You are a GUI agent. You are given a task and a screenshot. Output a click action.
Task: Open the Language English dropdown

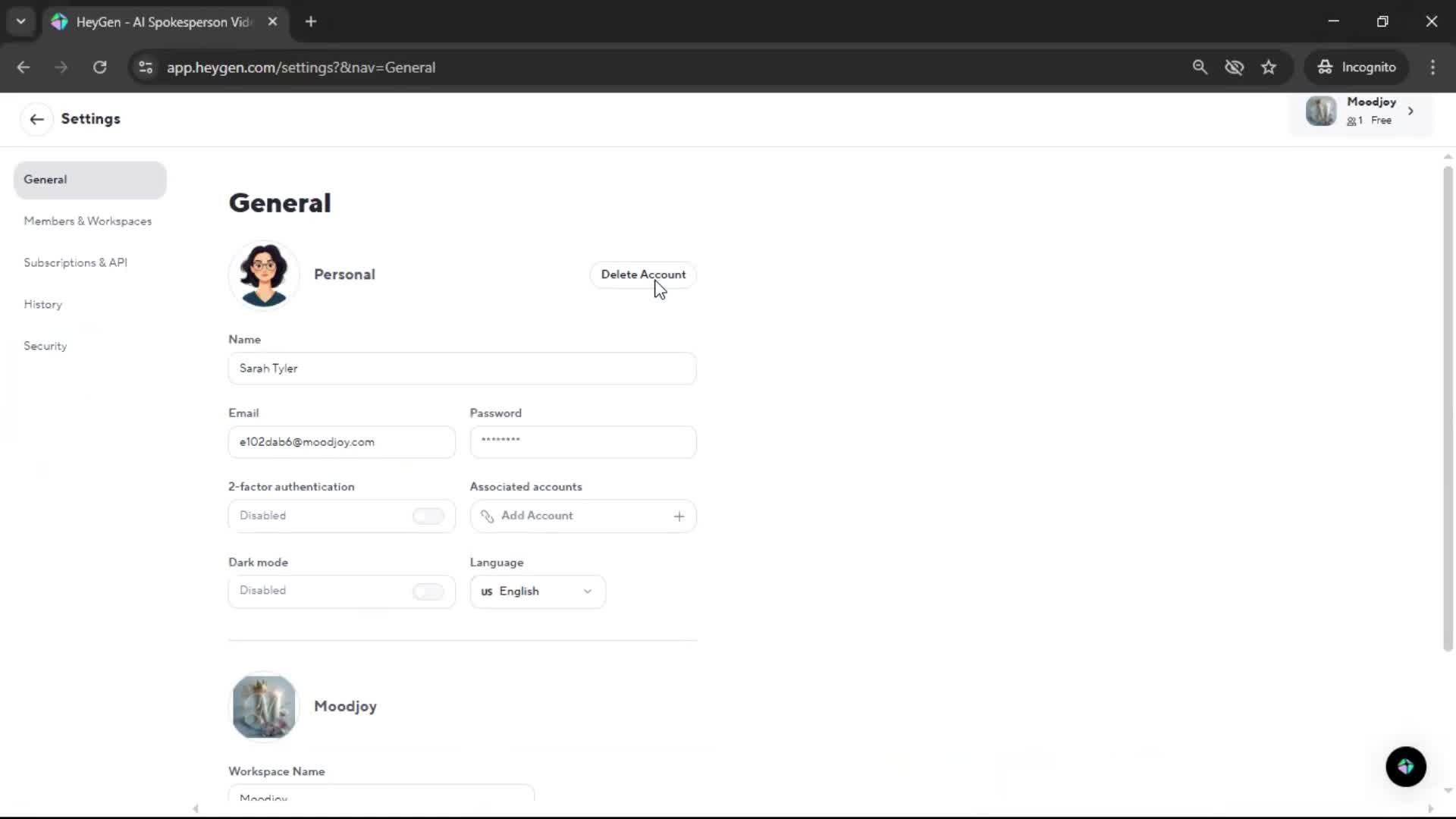pos(537,591)
